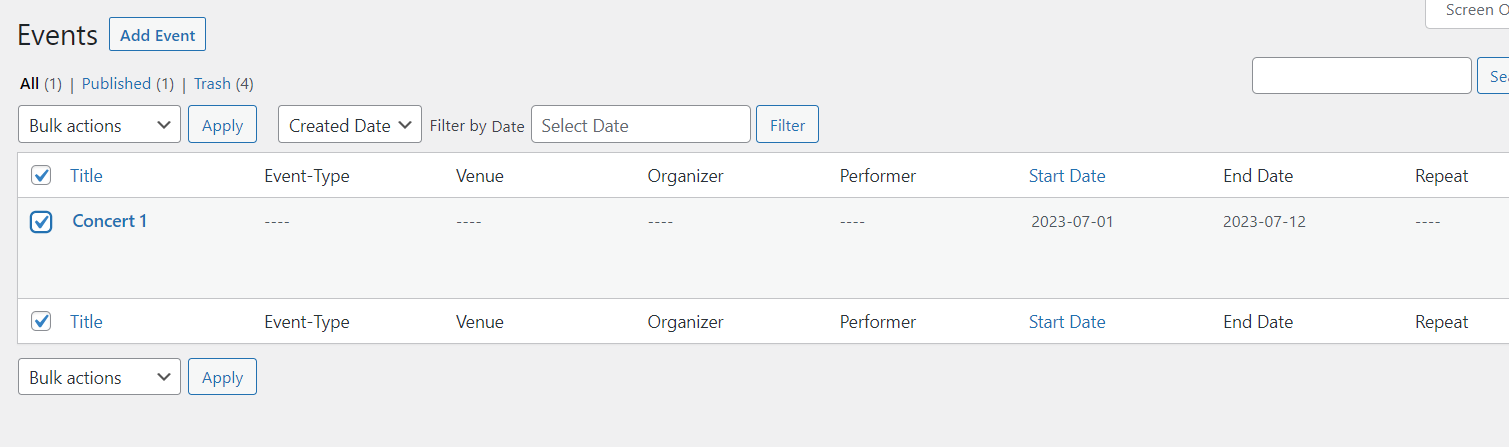Click Start Date link in table footer
1509x447 pixels.
pyautogui.click(x=1067, y=322)
